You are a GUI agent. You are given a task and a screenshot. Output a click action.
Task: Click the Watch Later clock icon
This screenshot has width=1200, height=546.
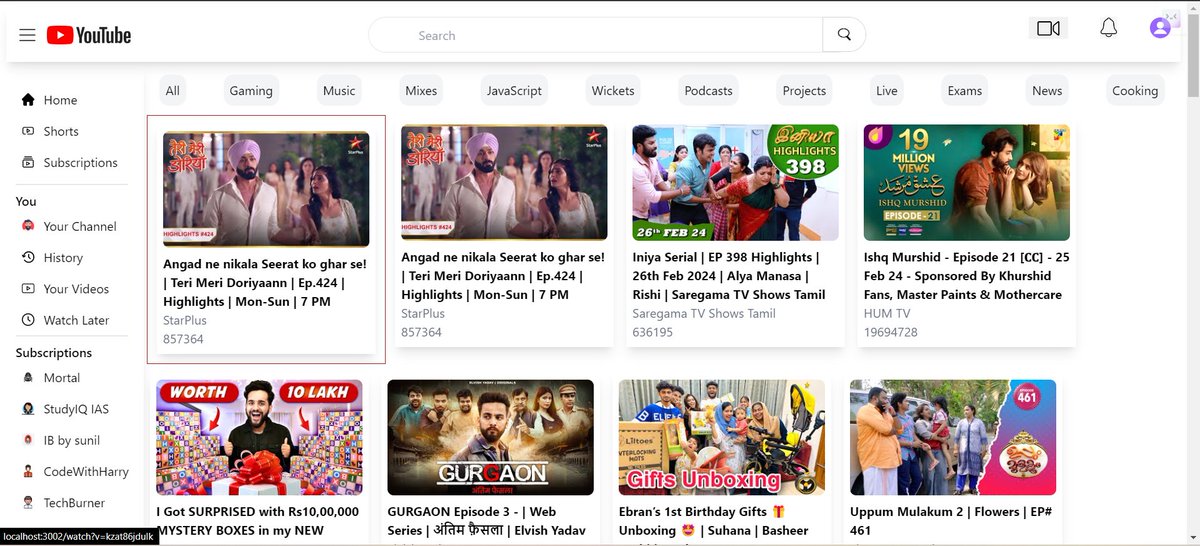pos(28,320)
